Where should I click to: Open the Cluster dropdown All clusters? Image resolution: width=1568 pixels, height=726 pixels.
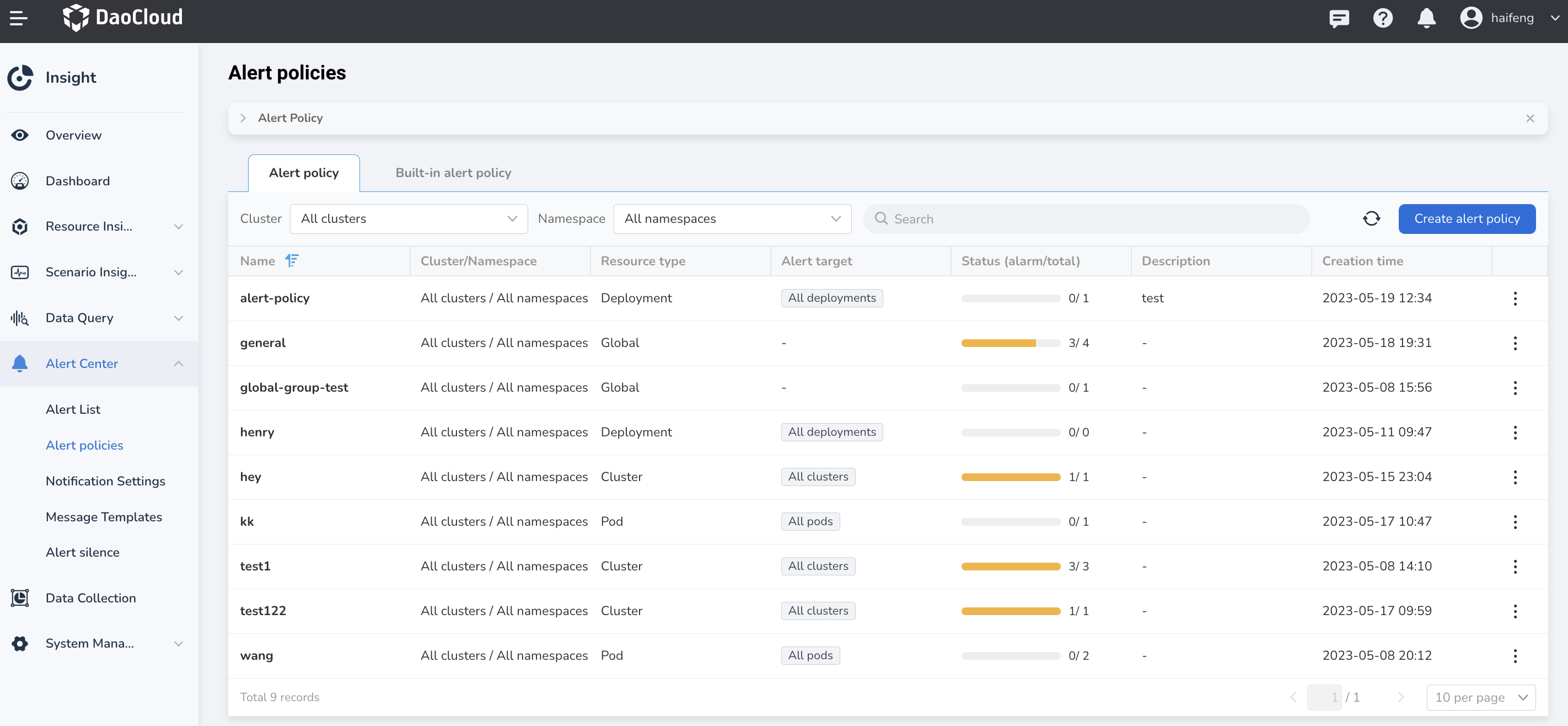(x=409, y=218)
